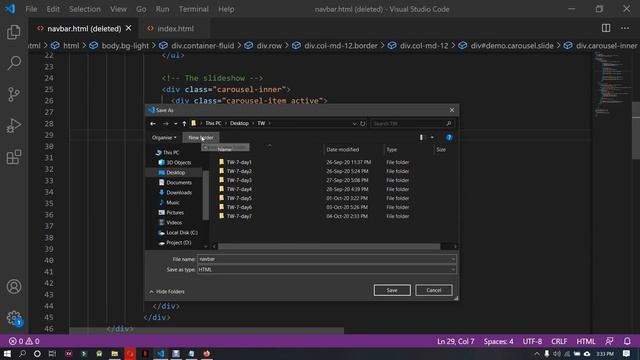Open Source Control view

pos(14,94)
